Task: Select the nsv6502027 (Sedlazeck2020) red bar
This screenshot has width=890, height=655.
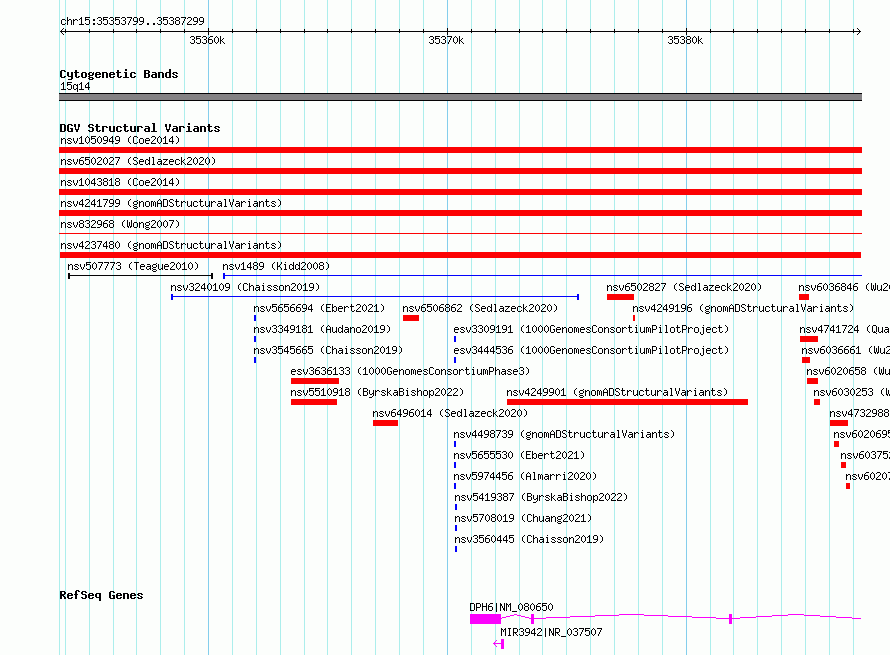Action: [460, 171]
